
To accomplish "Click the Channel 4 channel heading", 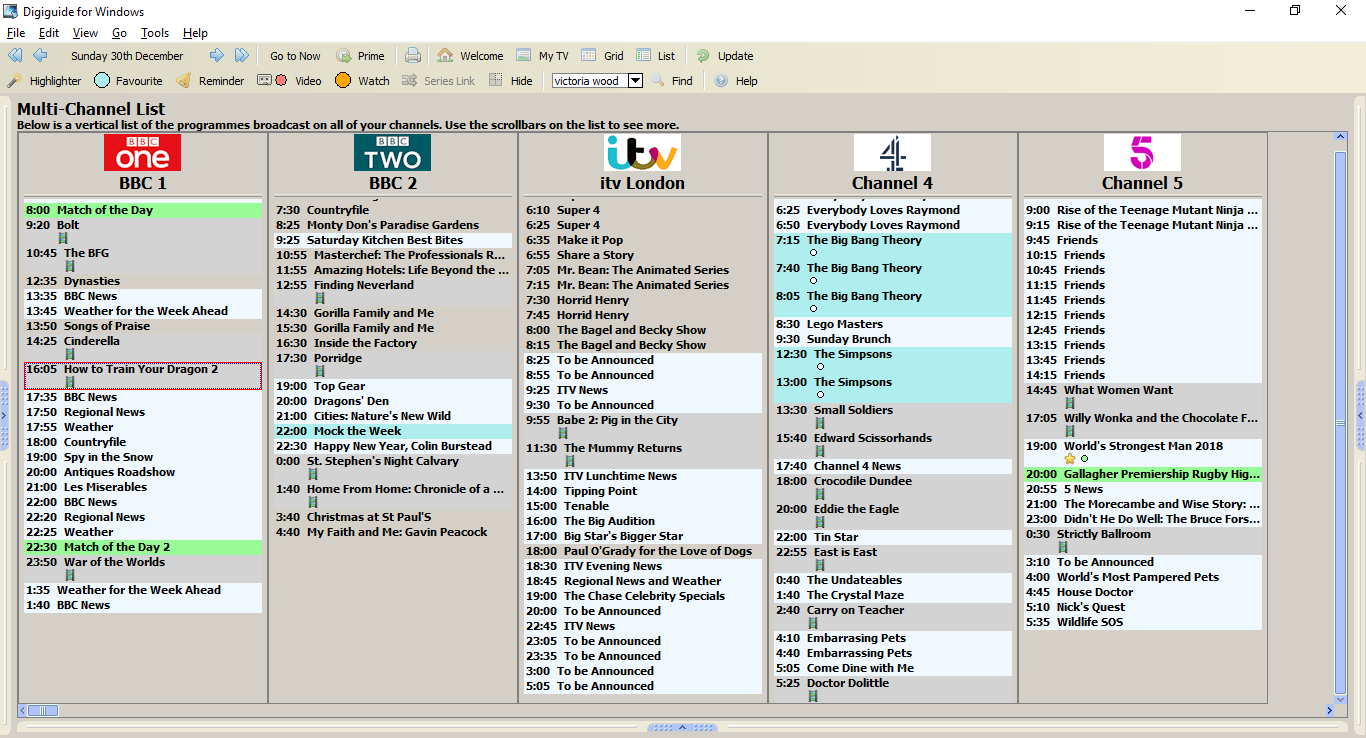I will (893, 183).
